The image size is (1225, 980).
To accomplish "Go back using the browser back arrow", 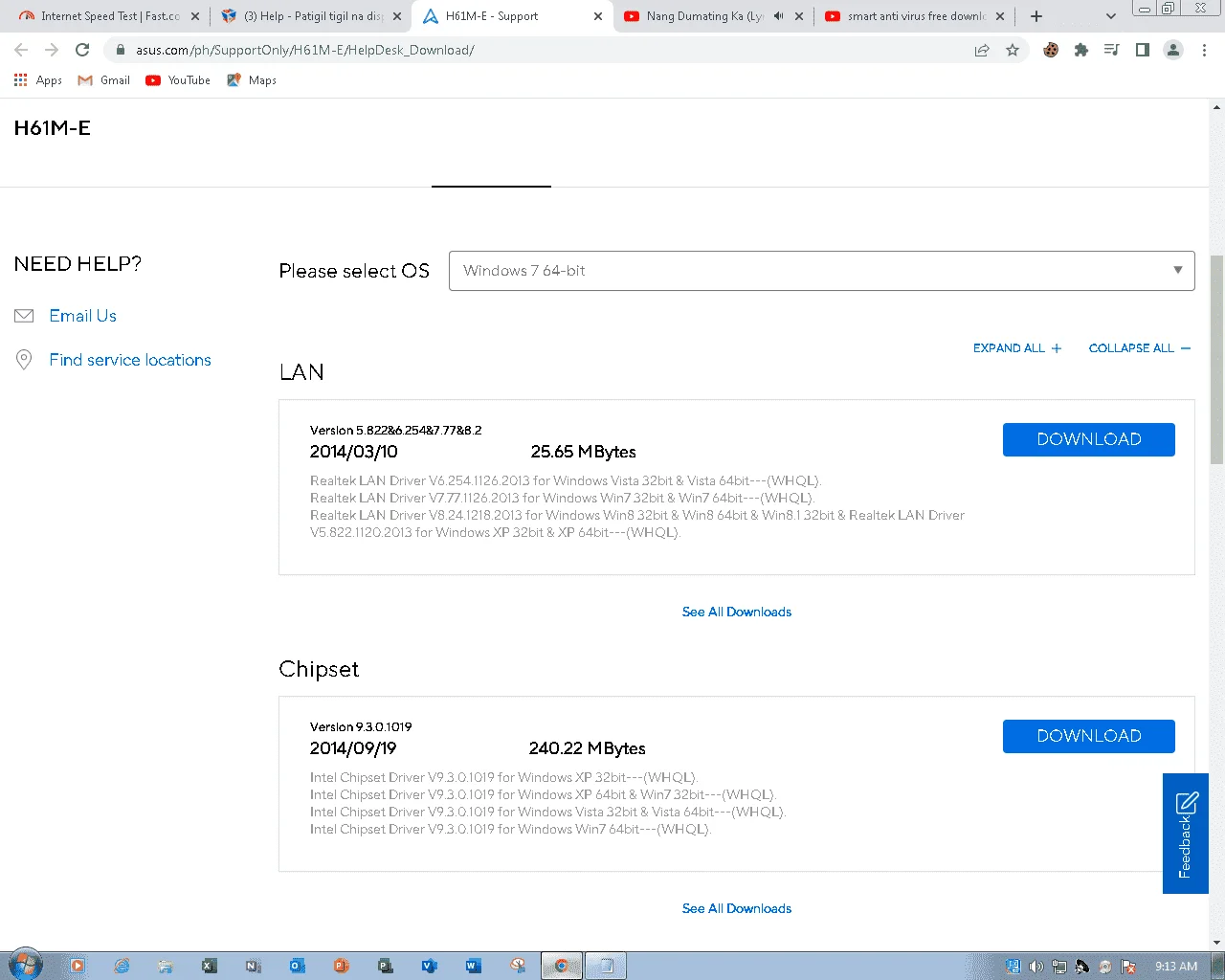I will coord(21,50).
